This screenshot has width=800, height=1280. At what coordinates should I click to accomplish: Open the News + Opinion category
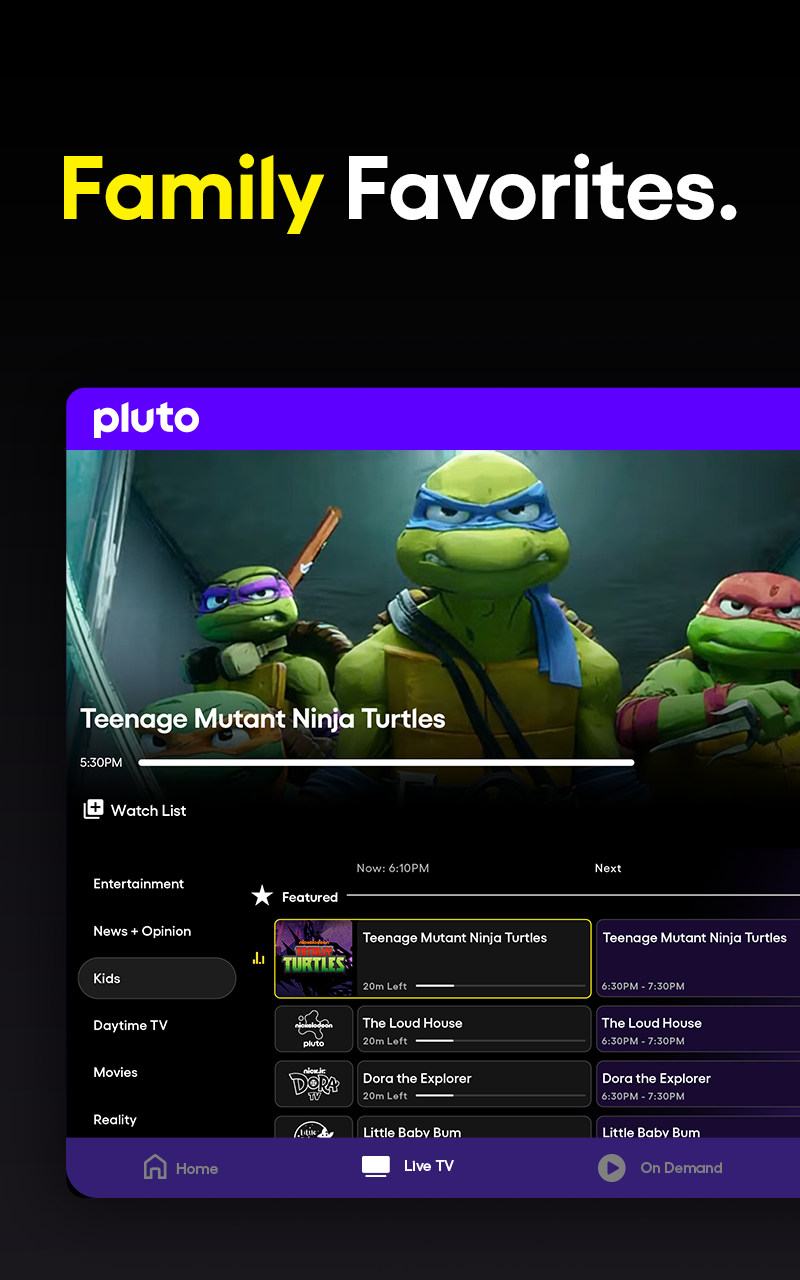tap(142, 931)
